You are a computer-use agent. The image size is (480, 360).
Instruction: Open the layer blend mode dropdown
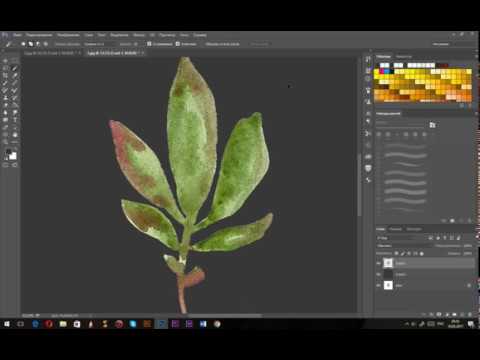click(x=403, y=246)
